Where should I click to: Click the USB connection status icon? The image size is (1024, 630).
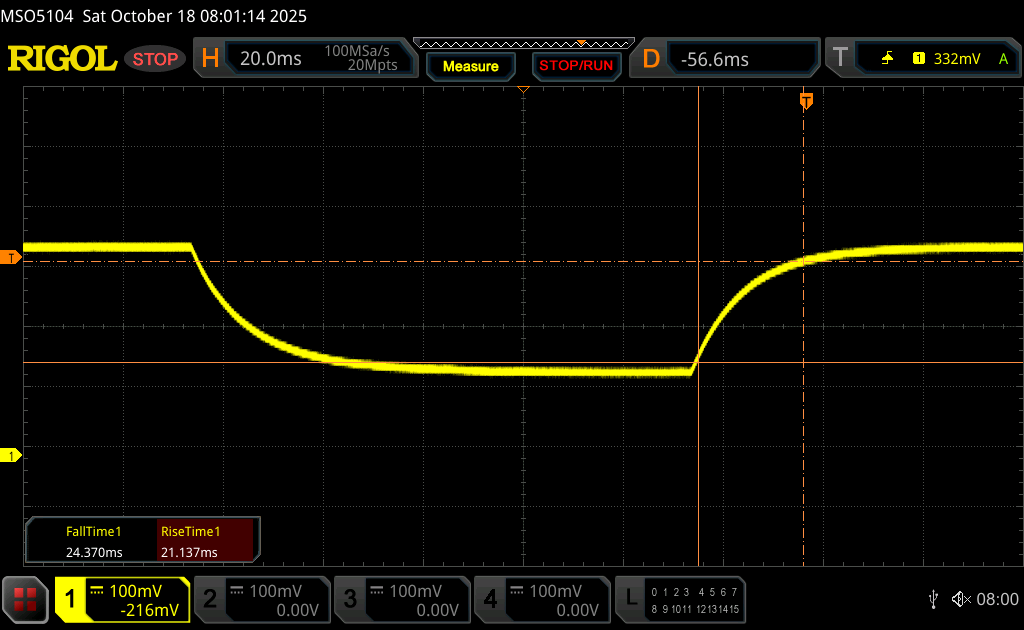tap(933, 599)
